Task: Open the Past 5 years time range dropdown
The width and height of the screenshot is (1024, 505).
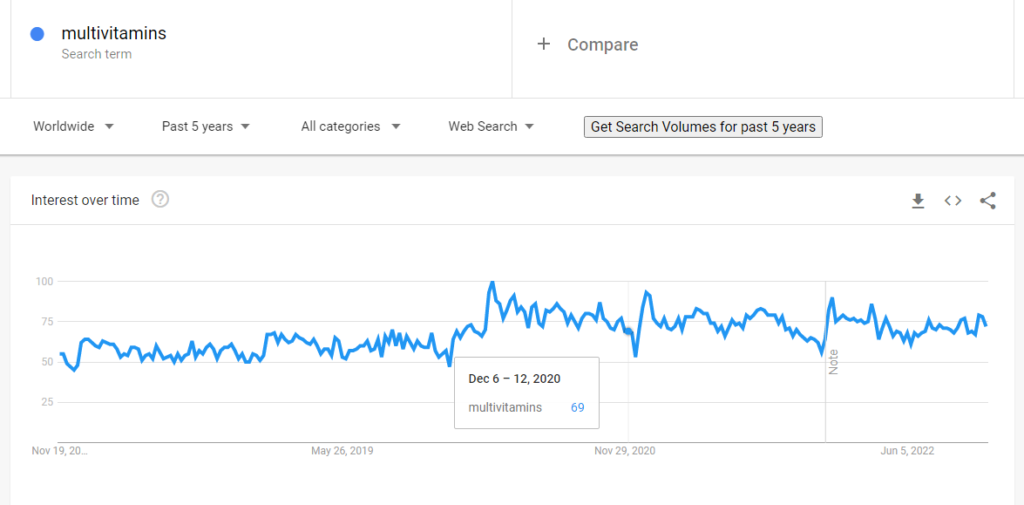Action: pos(206,126)
